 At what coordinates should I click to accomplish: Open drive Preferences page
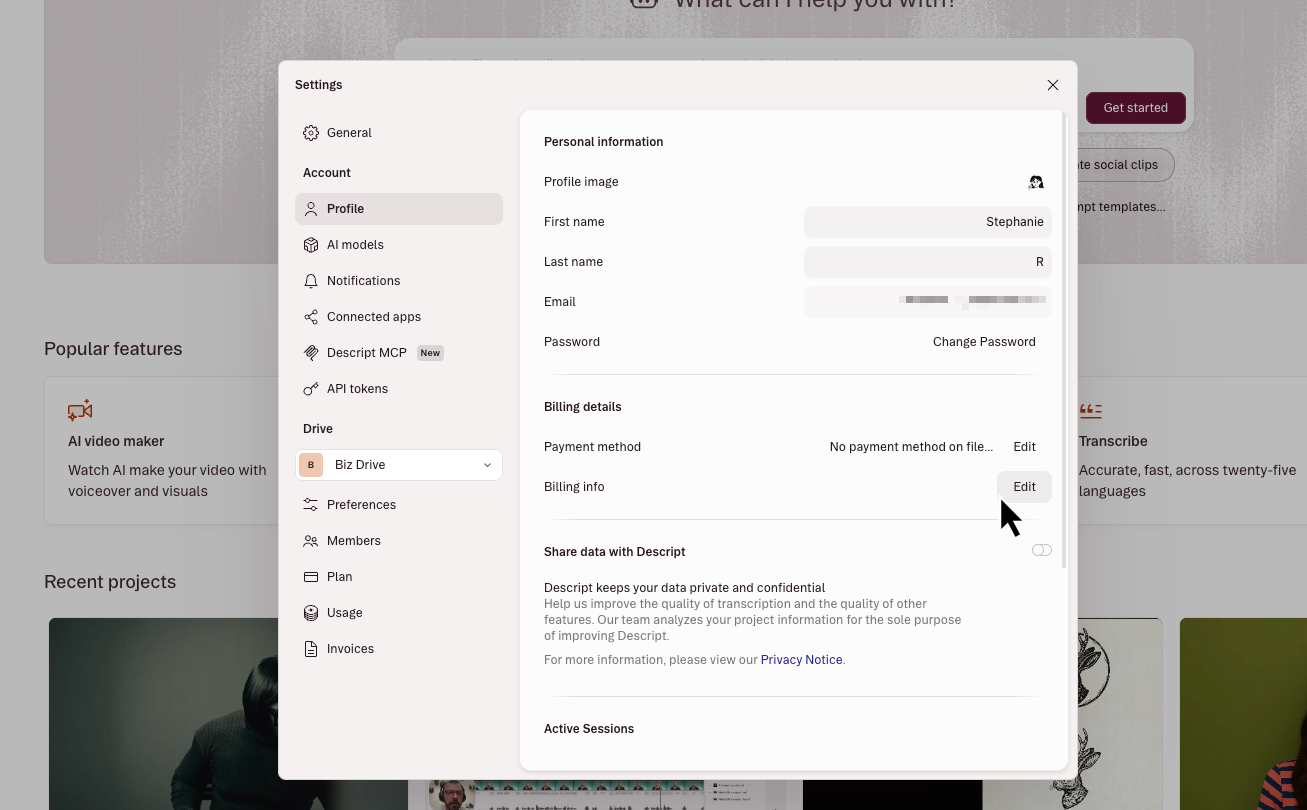point(399,505)
